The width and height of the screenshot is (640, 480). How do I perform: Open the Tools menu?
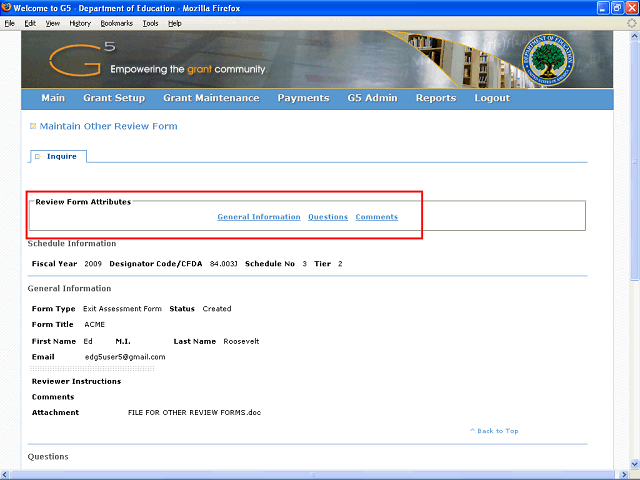(x=151, y=23)
